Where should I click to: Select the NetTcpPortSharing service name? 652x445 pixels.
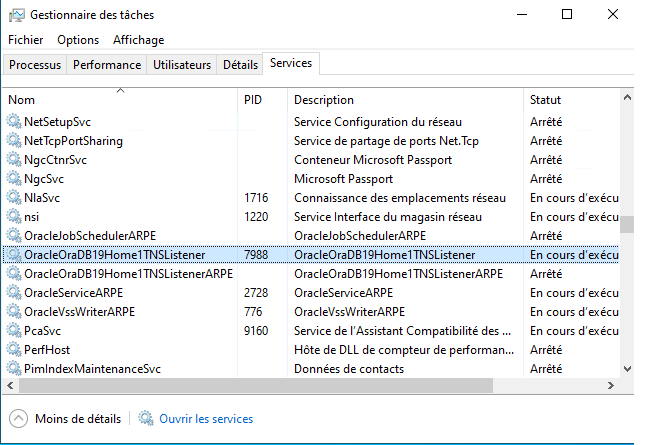[x=74, y=141]
